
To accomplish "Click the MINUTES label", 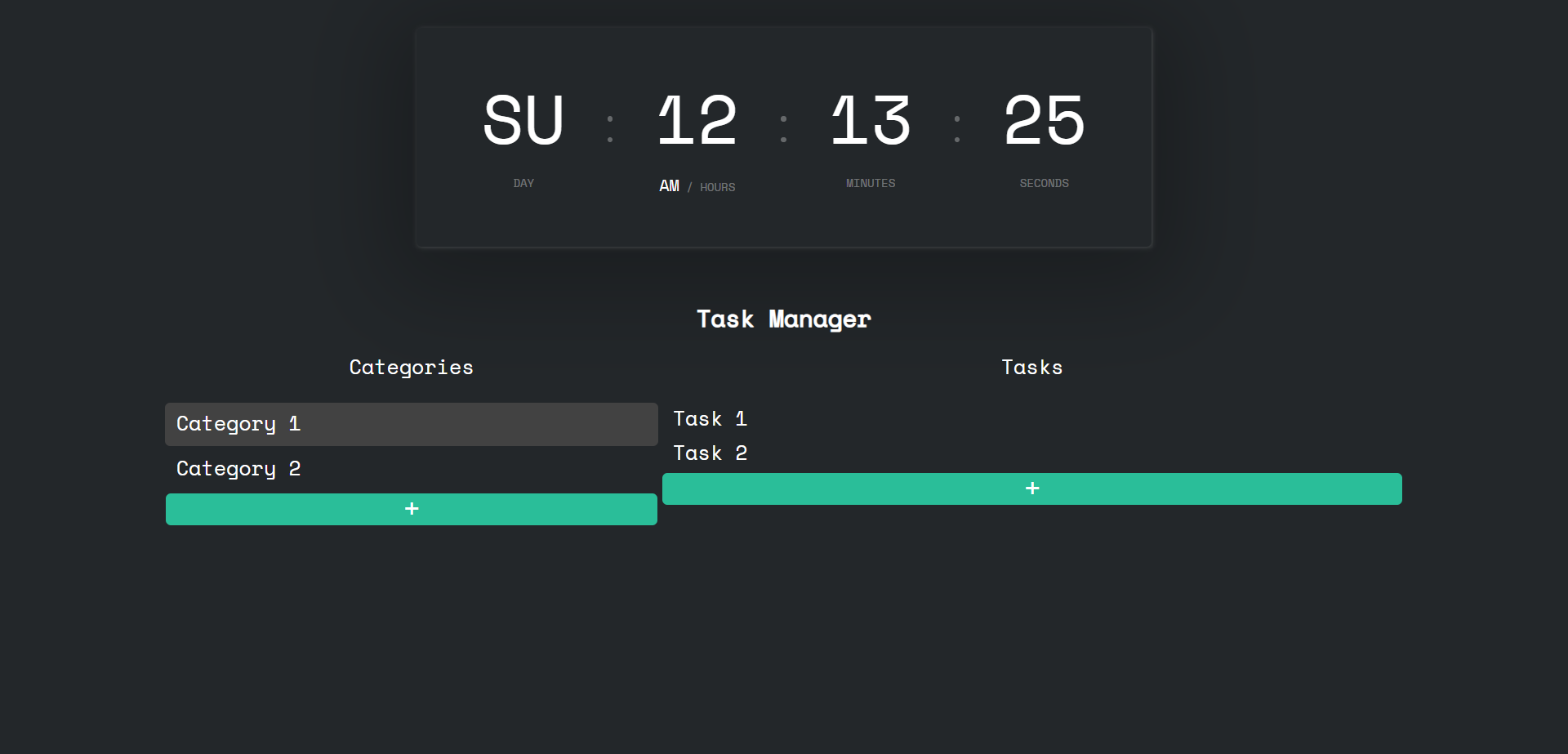I will click(x=871, y=183).
